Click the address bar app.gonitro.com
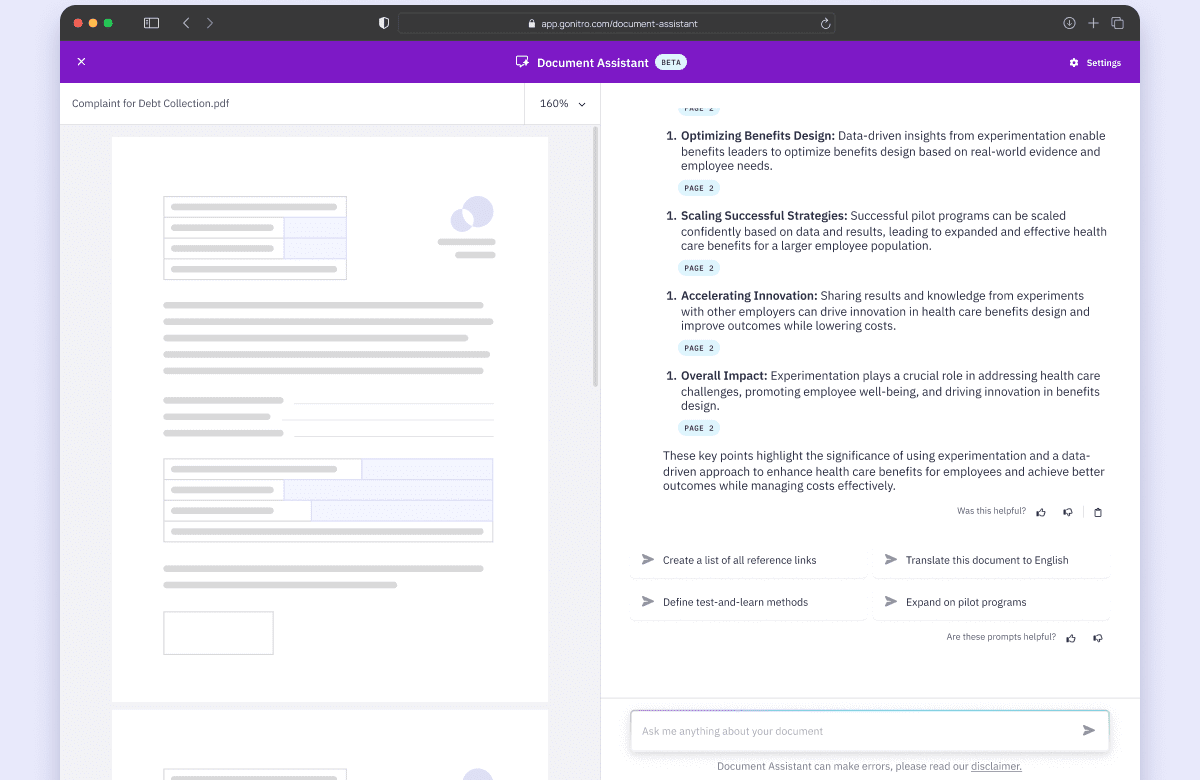 [x=617, y=23]
